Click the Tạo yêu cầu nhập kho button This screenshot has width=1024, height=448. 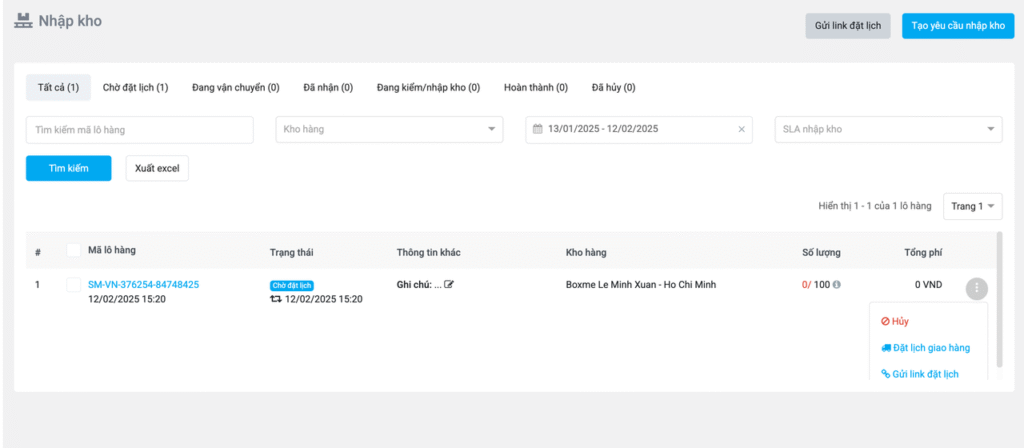point(958,26)
